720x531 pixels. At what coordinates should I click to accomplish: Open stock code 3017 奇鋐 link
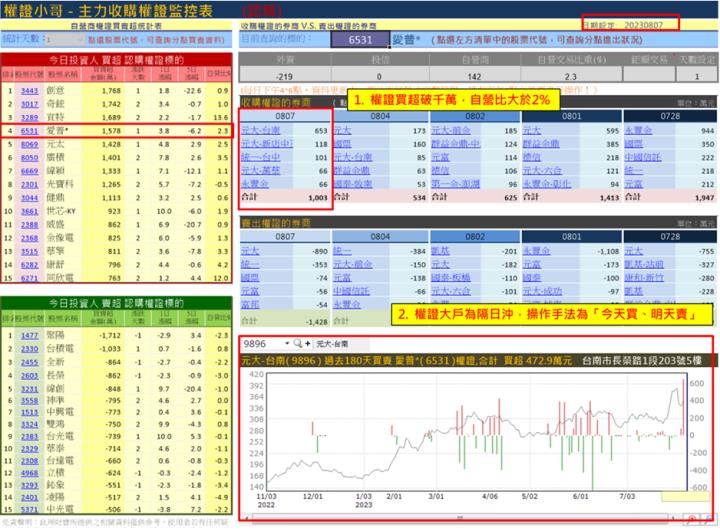click(29, 104)
